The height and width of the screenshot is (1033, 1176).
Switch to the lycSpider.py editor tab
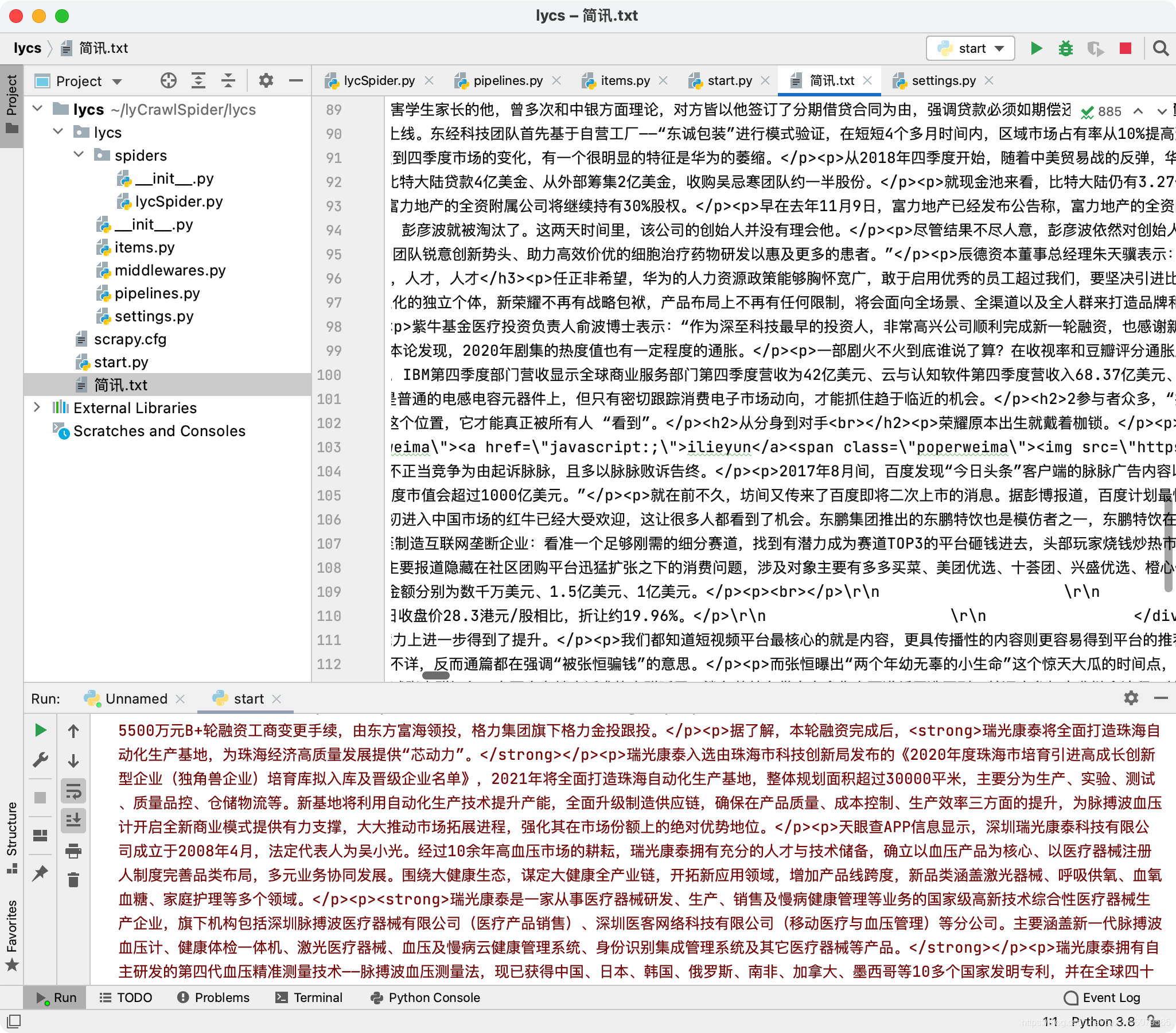(379, 80)
